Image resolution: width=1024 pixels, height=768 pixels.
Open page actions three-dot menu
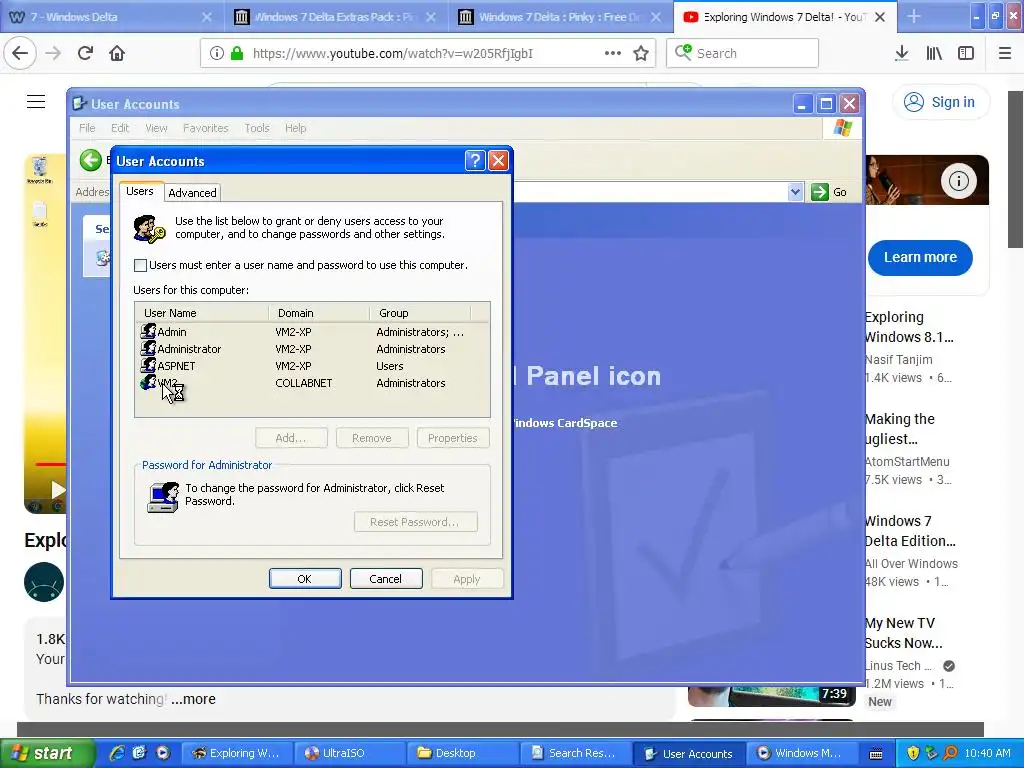point(613,53)
